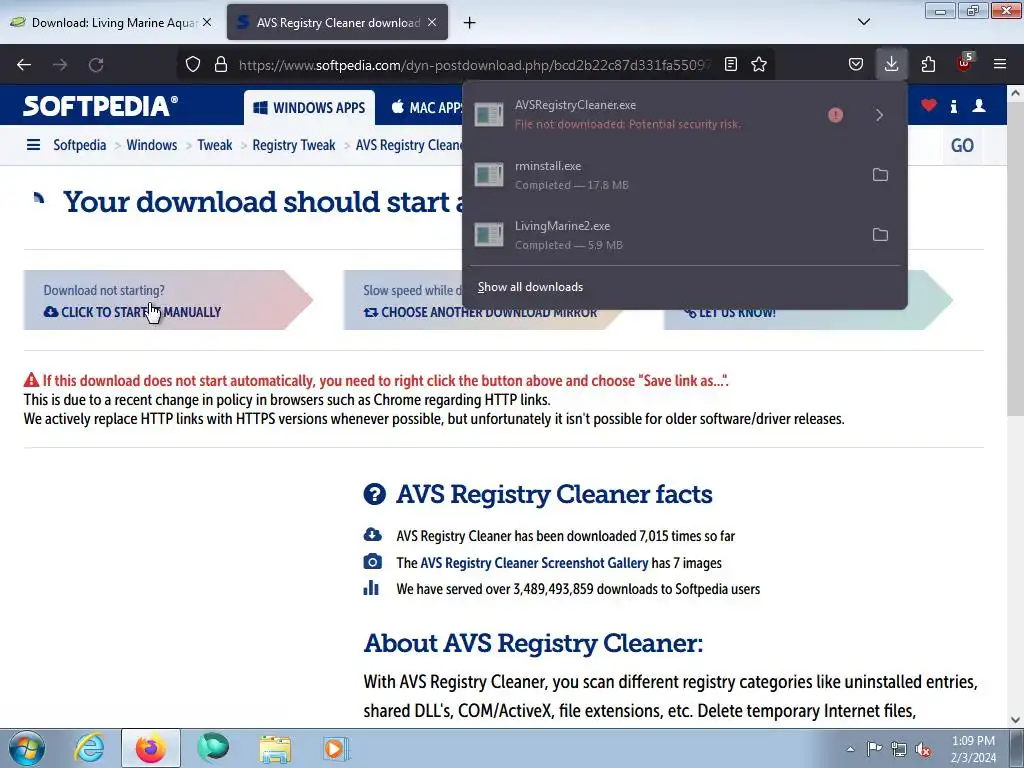The image size is (1024, 768).
Task: Click the Softpedia logo
Action: point(100,106)
